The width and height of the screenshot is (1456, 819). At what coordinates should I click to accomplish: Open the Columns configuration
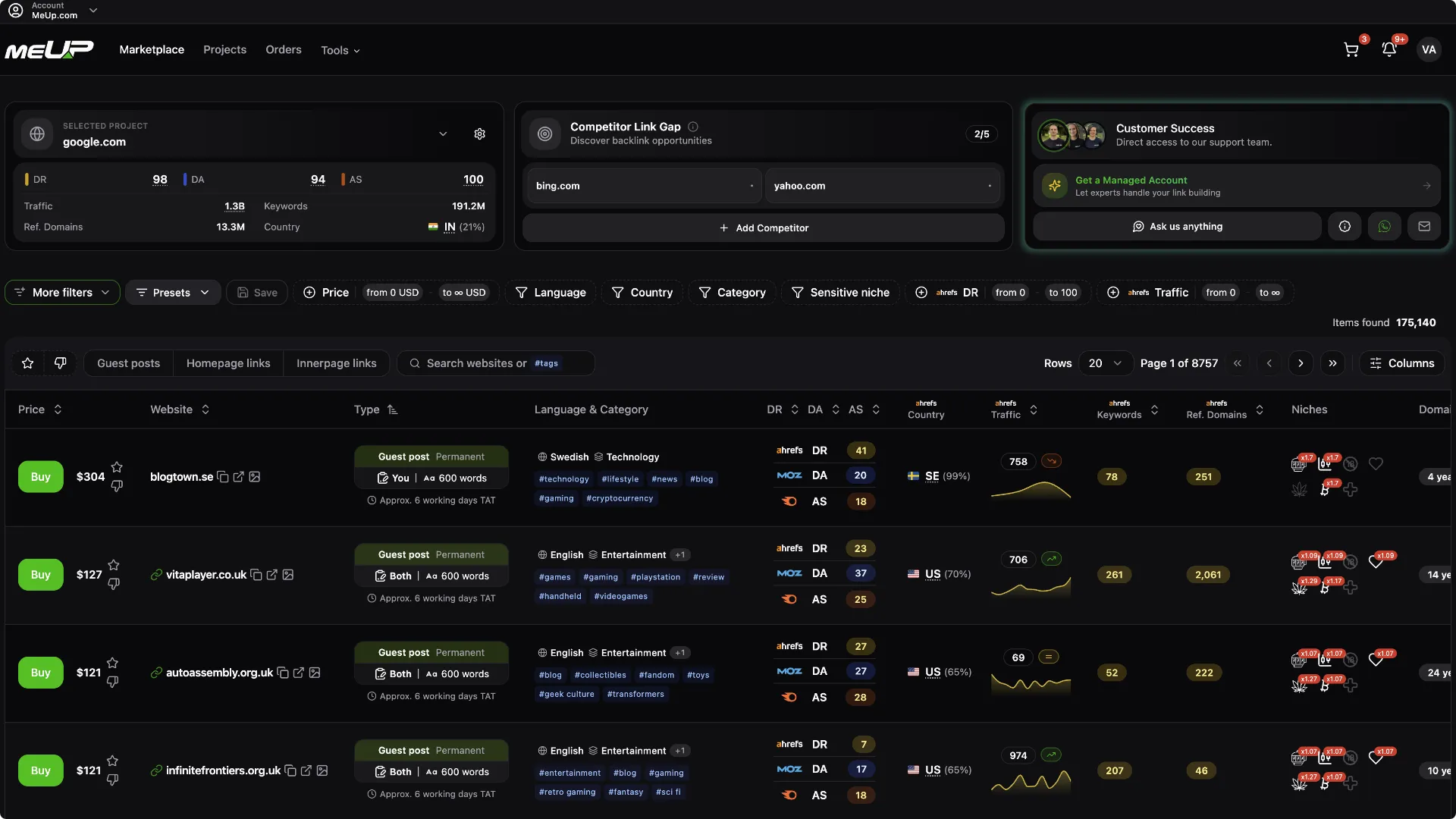coord(1401,363)
